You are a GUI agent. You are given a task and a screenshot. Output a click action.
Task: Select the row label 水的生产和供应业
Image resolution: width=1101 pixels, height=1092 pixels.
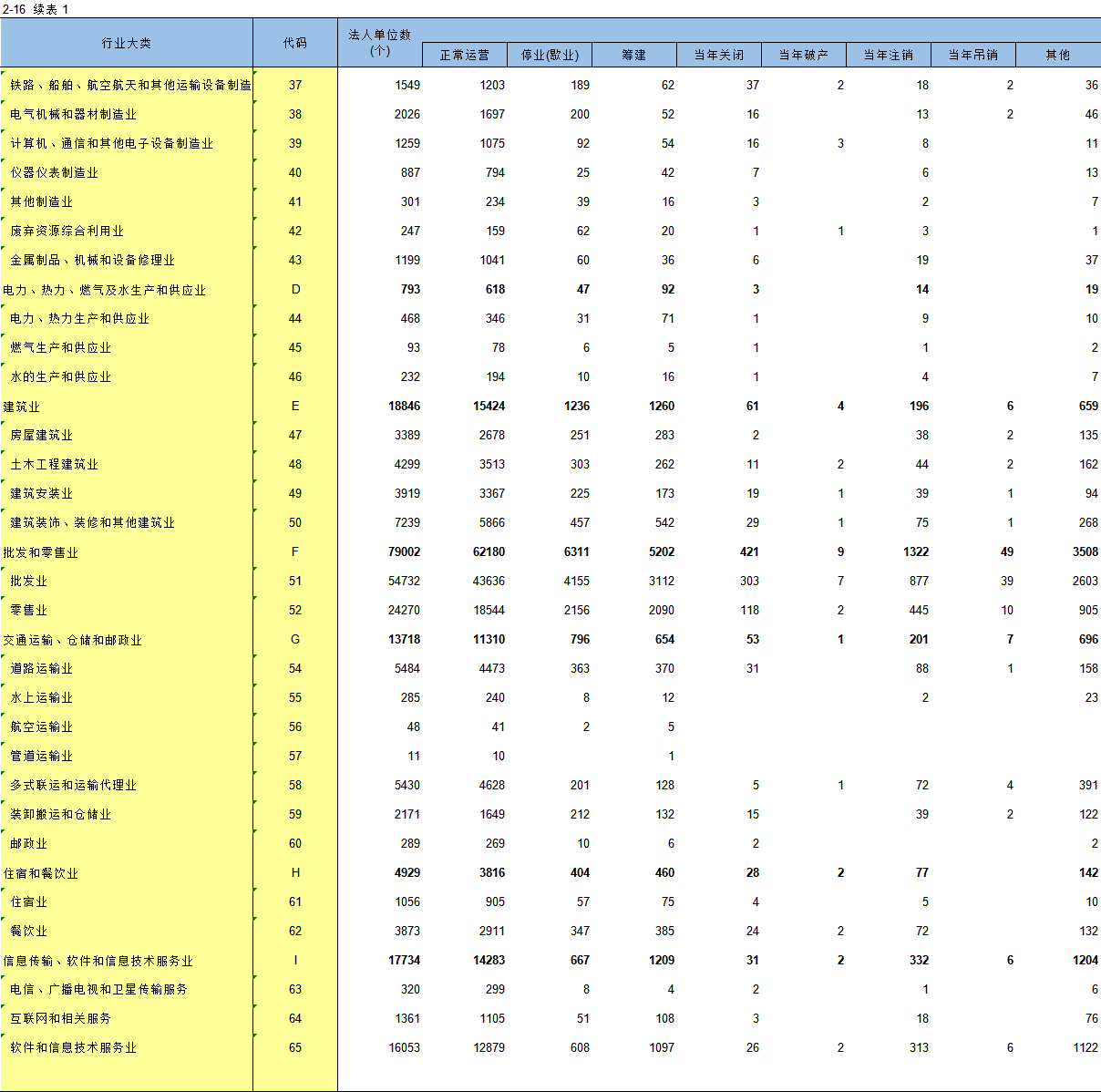click(60, 376)
